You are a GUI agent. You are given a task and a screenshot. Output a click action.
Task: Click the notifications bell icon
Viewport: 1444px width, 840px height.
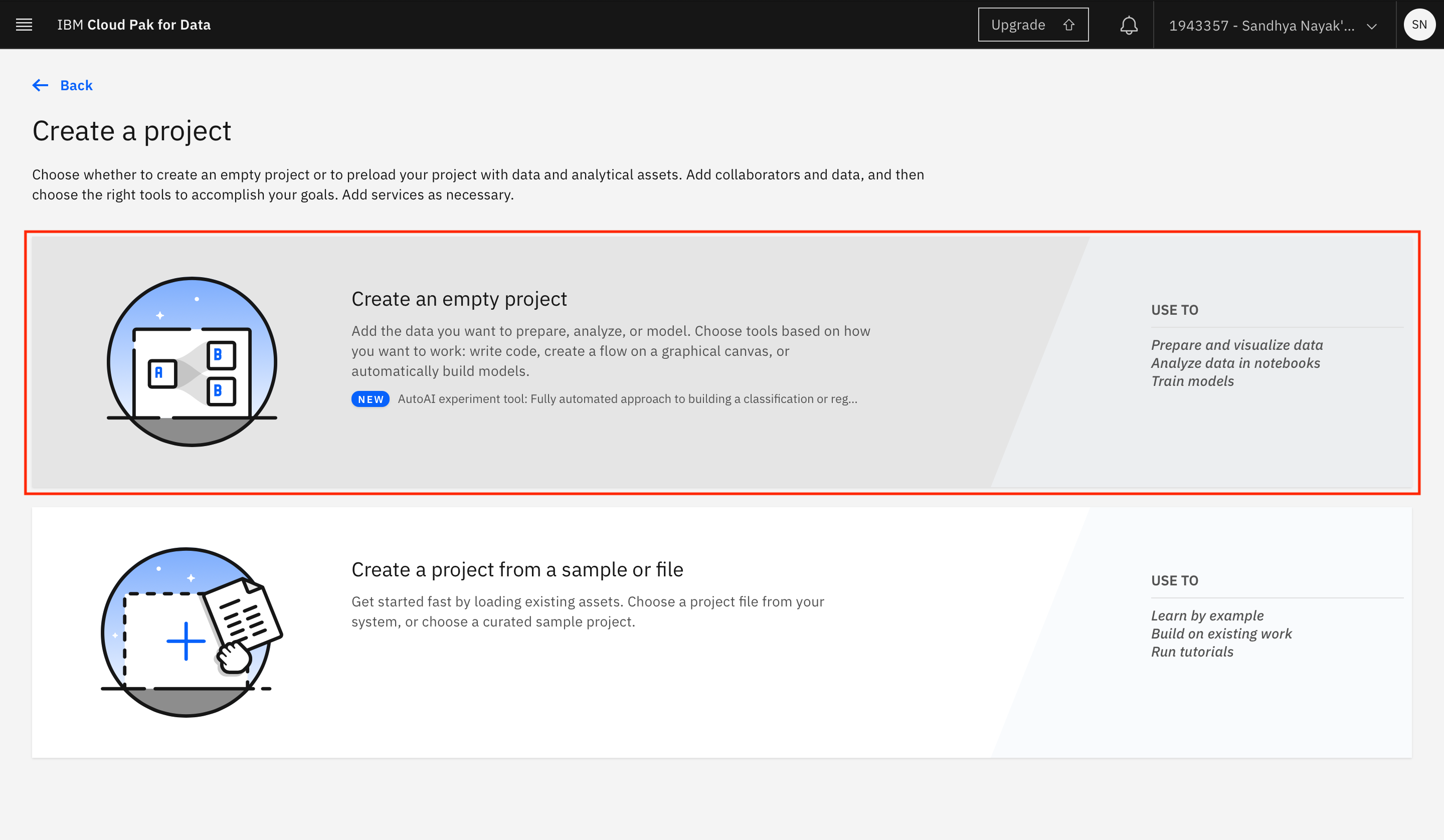[x=1128, y=25]
